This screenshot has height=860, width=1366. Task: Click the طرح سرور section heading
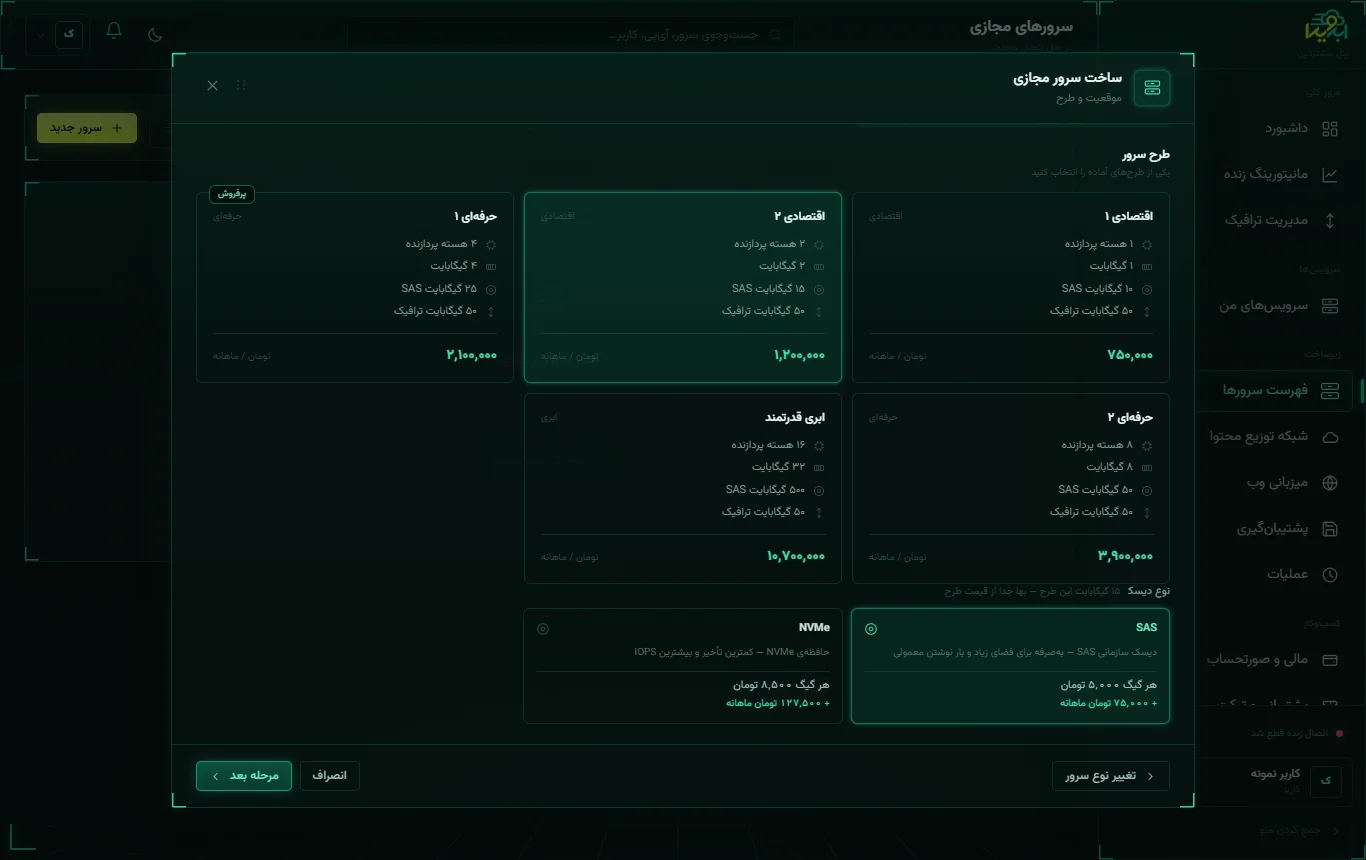pos(1146,155)
